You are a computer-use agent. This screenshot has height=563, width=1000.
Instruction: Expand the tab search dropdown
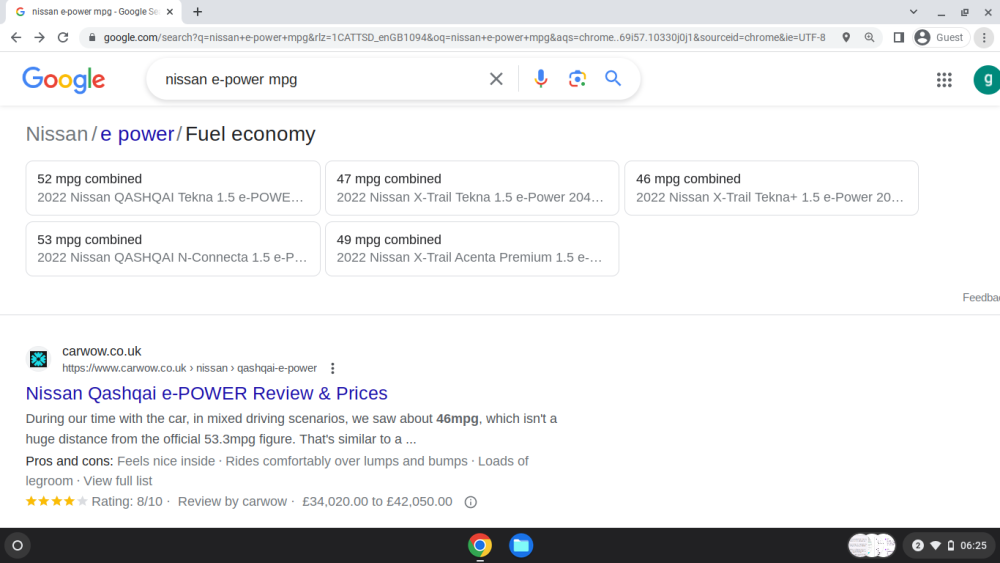tap(913, 11)
